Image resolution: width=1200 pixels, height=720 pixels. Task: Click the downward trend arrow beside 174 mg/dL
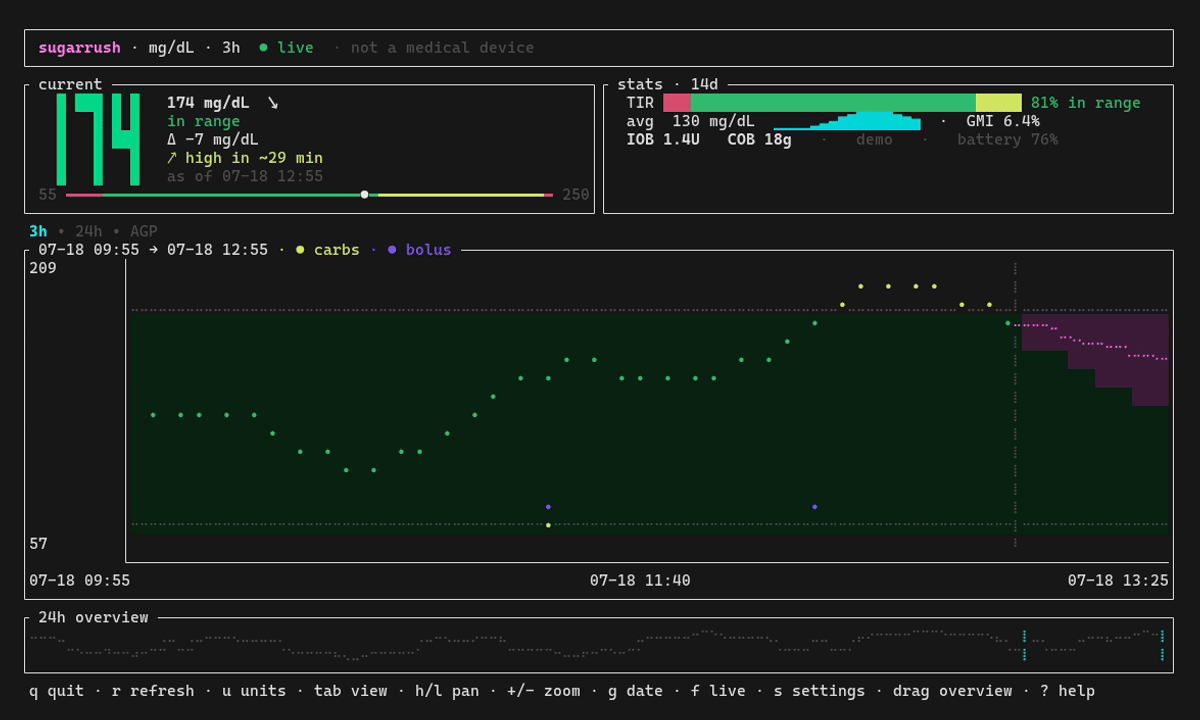pyautogui.click(x=273, y=103)
